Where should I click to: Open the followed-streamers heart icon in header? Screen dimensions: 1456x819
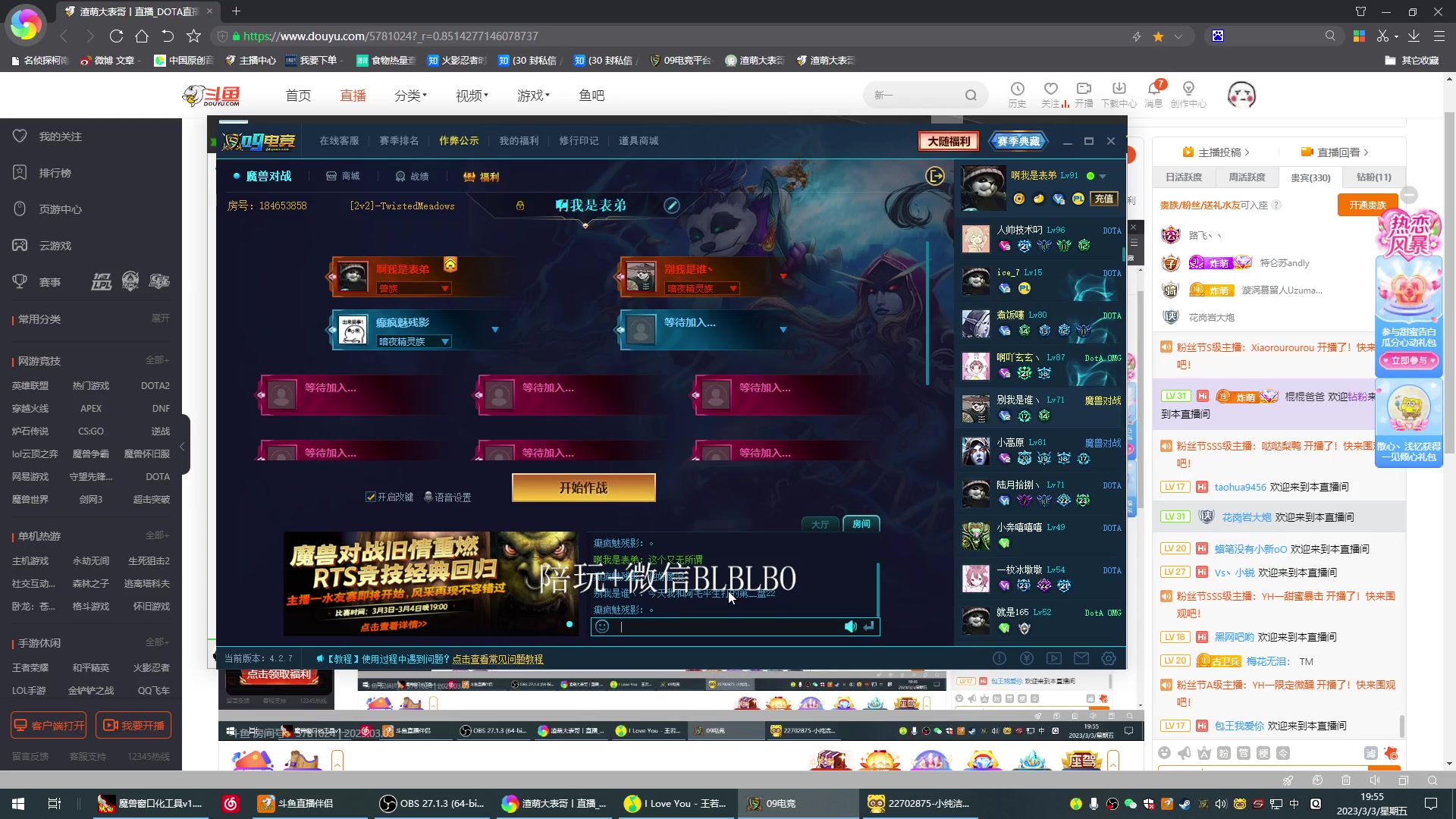(1050, 89)
